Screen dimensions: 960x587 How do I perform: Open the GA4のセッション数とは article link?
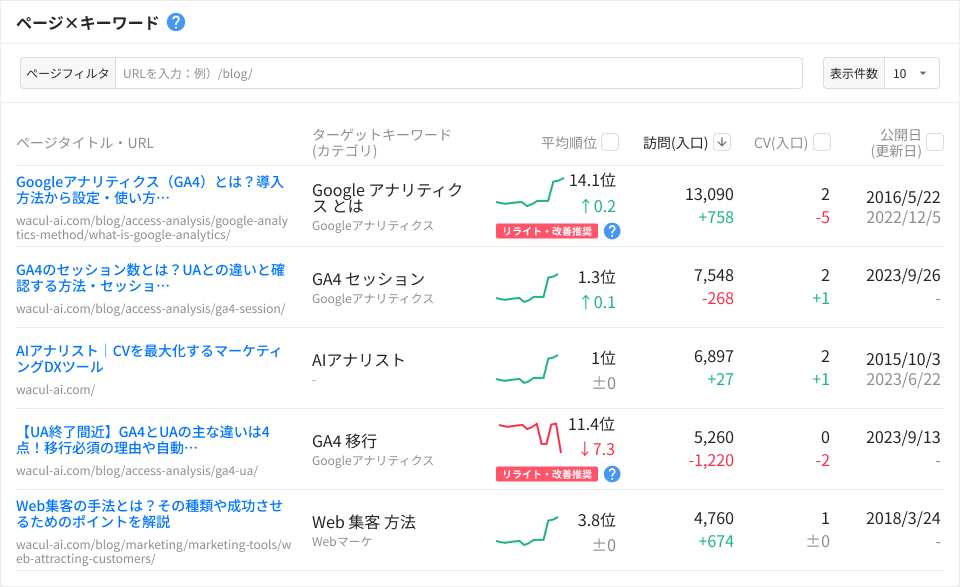point(150,278)
